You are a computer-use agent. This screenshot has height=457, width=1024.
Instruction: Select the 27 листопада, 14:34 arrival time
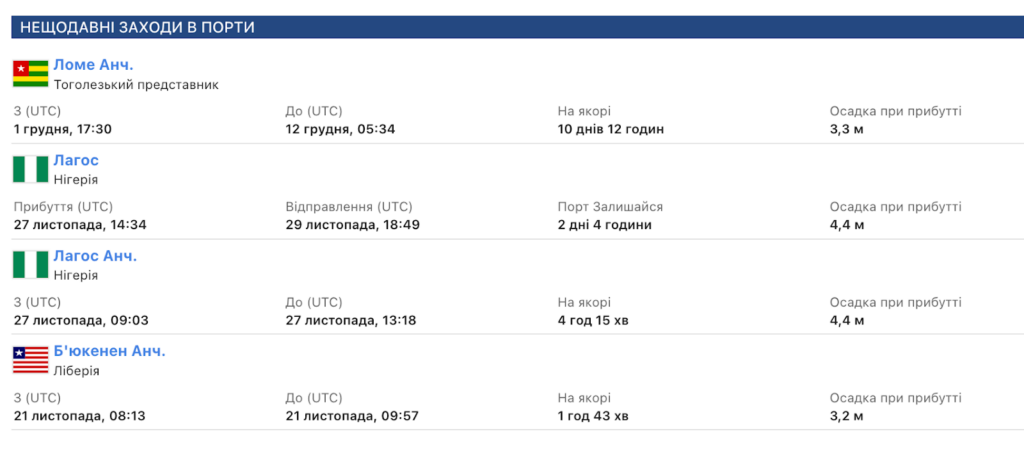[80, 225]
